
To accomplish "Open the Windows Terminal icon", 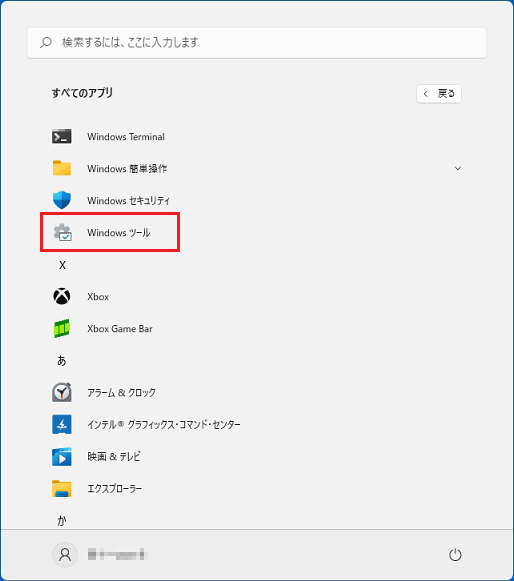I will coord(62,136).
